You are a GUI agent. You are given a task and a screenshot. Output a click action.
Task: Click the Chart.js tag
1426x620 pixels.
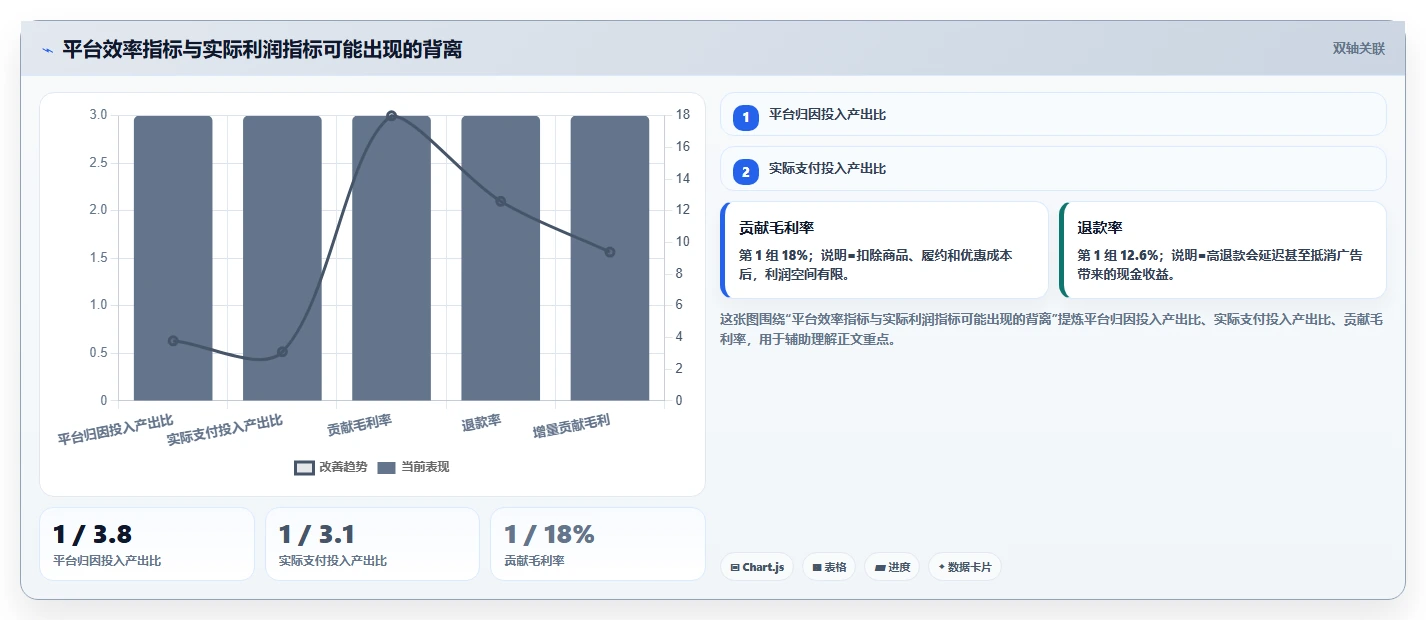pyautogui.click(x=757, y=567)
